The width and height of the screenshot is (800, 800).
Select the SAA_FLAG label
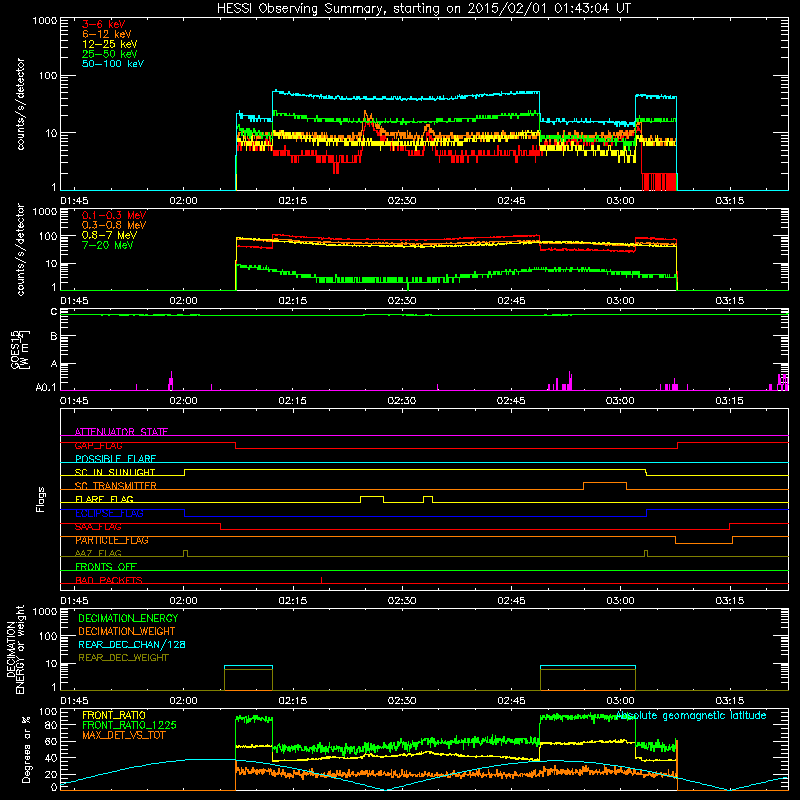[x=98, y=527]
